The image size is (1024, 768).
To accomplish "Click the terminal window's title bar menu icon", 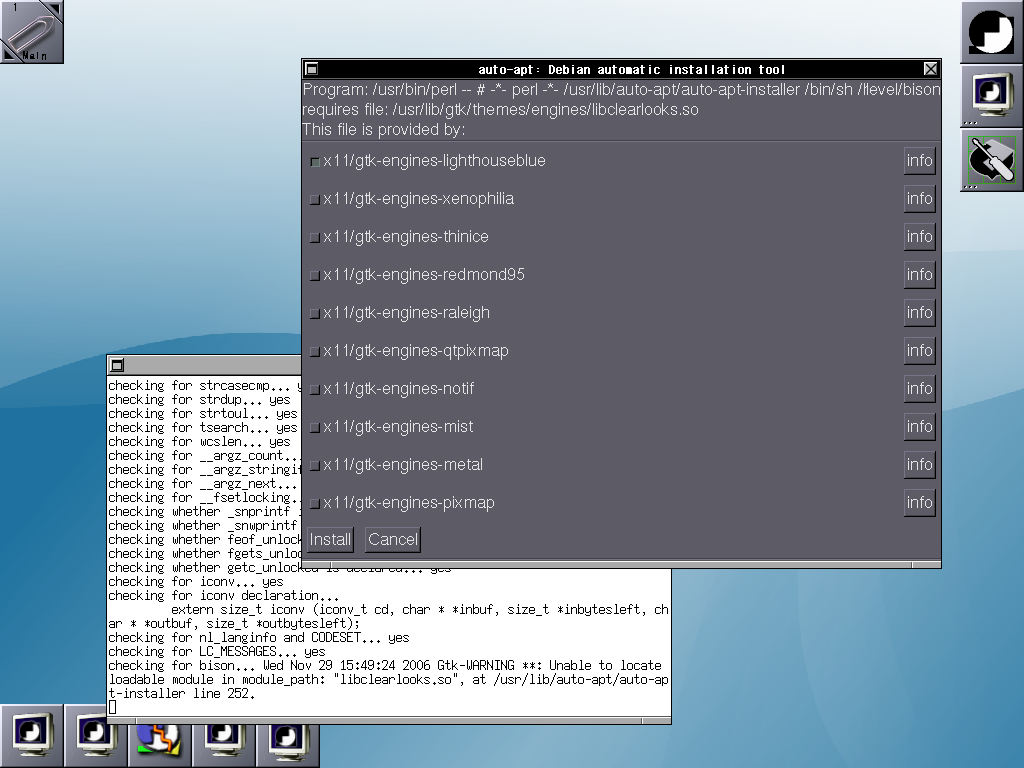I will [118, 365].
